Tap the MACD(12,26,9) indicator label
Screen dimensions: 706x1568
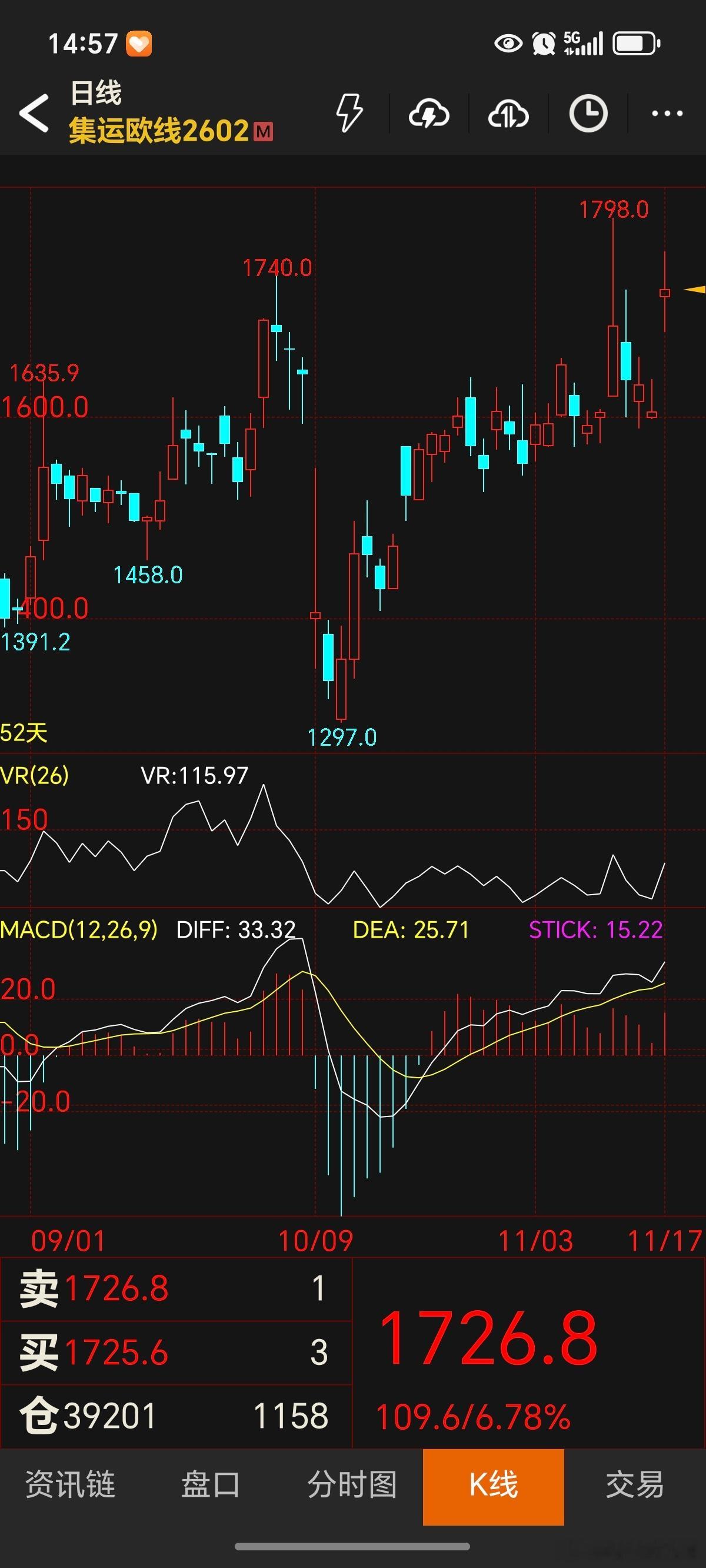(79, 929)
